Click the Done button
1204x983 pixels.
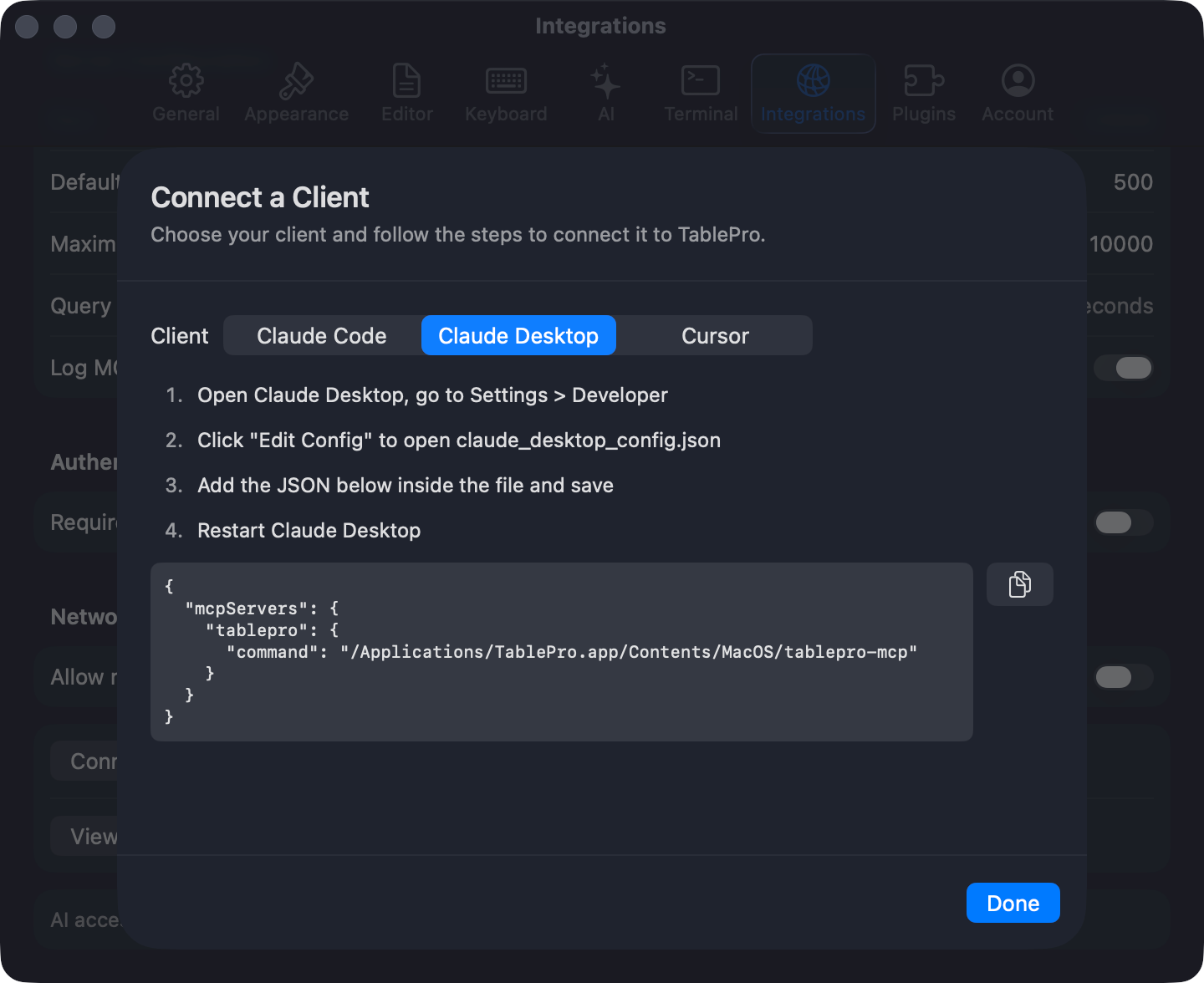[1013, 903]
